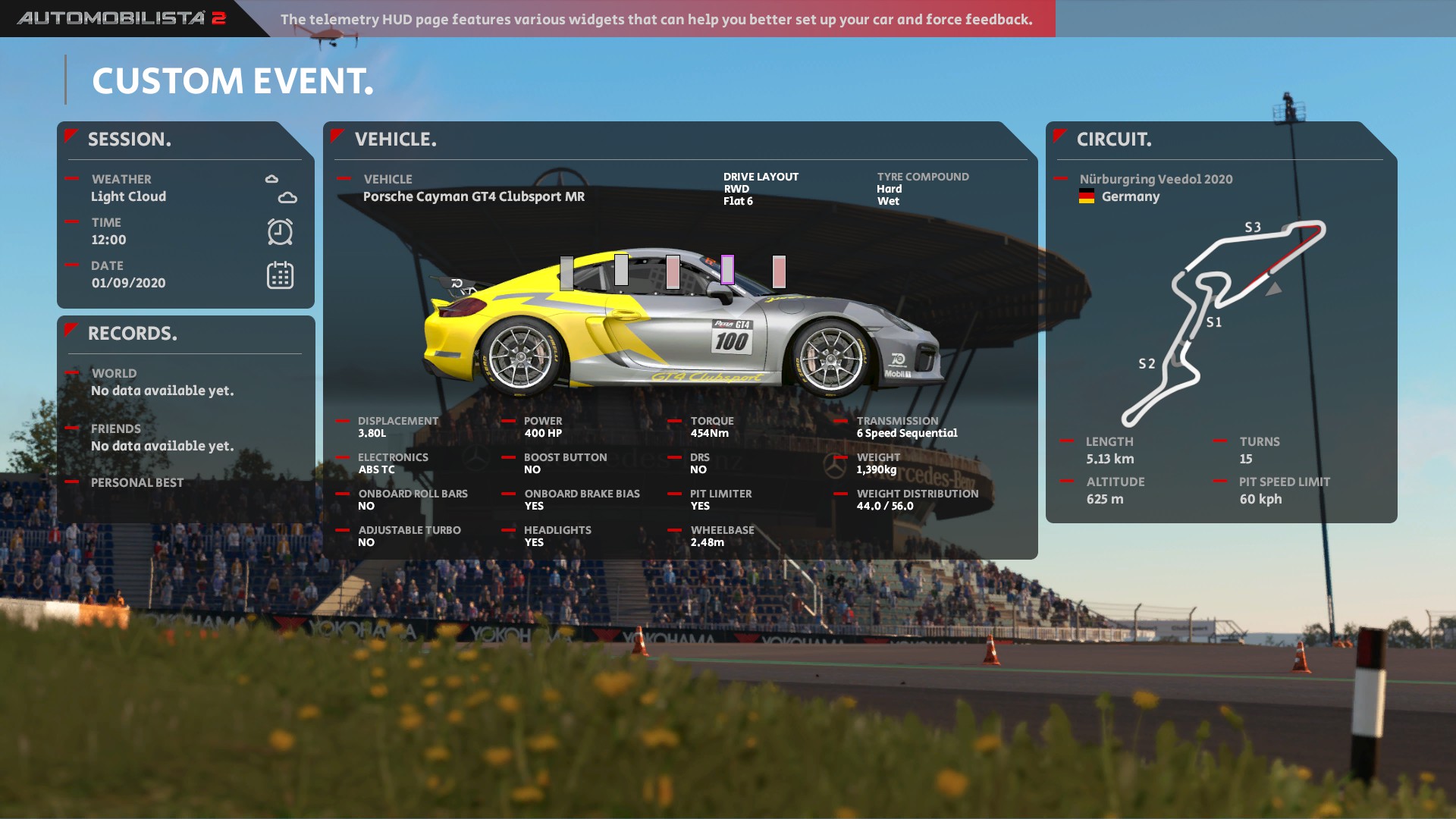Viewport: 1456px width, 819px height.
Task: Click the WHEELBASE 2.48m value
Action: pos(707,542)
